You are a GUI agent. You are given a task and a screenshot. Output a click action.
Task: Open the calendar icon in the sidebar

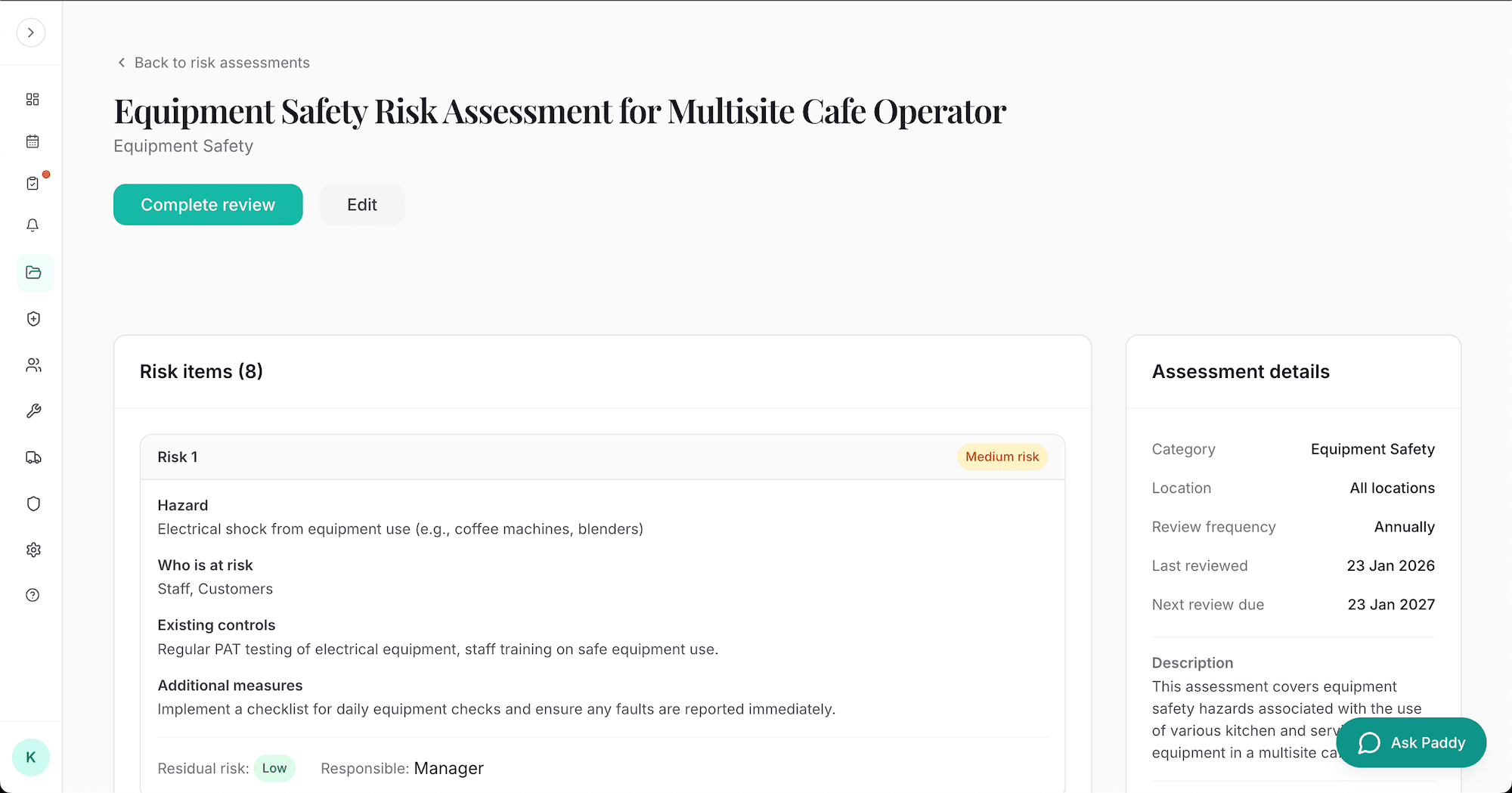pyautogui.click(x=33, y=141)
